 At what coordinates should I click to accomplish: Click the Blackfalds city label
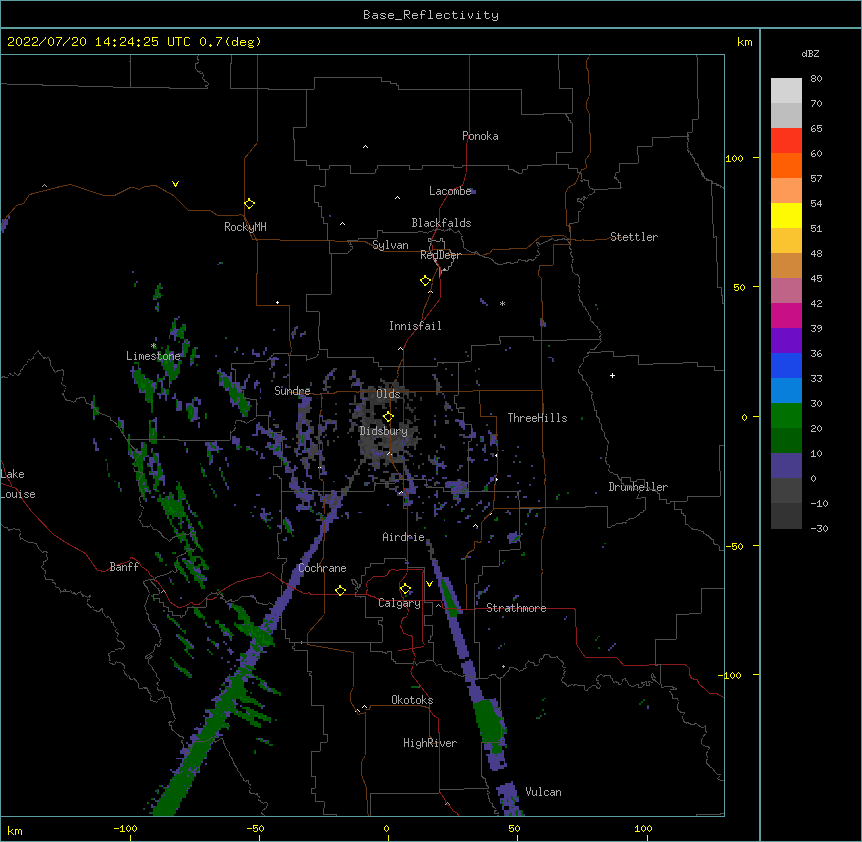pos(441,223)
